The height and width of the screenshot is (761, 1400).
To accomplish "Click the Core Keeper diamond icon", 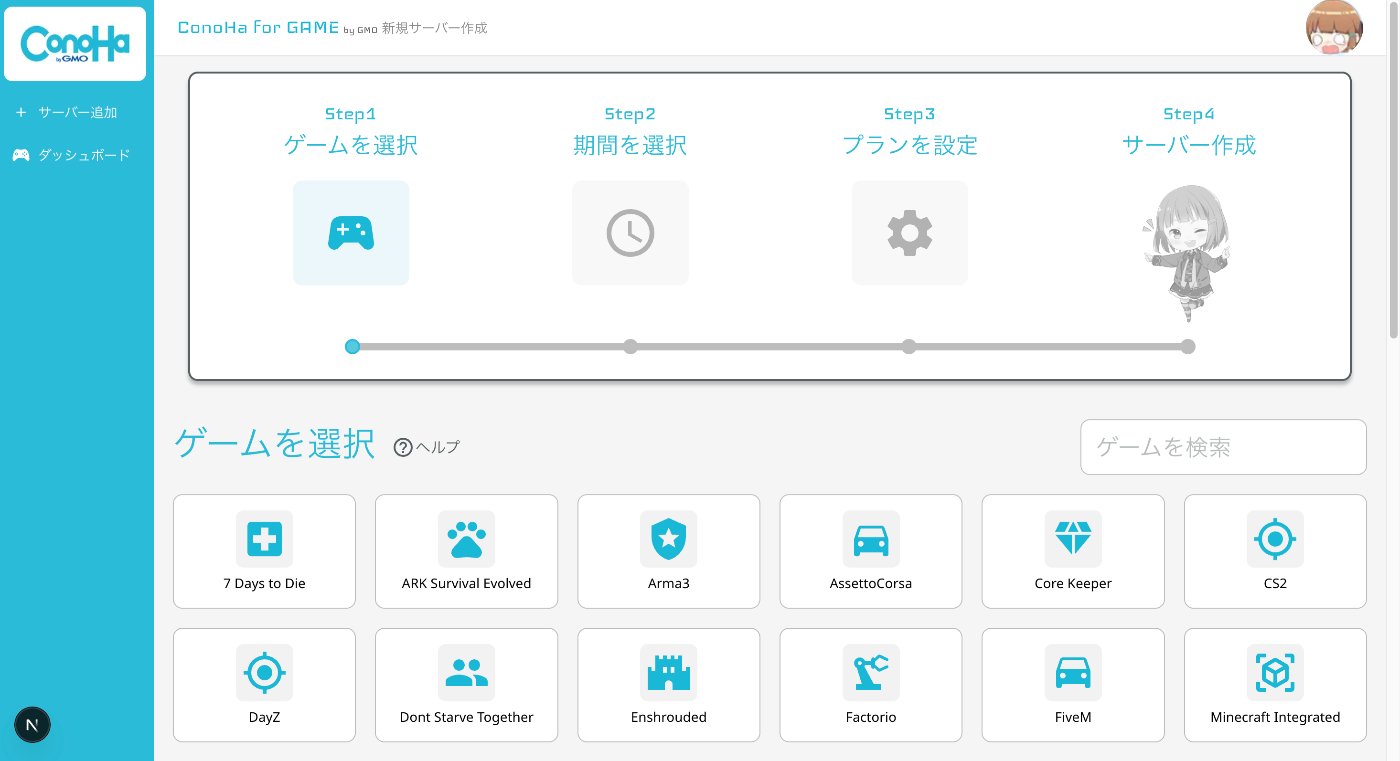I will click(x=1073, y=540).
